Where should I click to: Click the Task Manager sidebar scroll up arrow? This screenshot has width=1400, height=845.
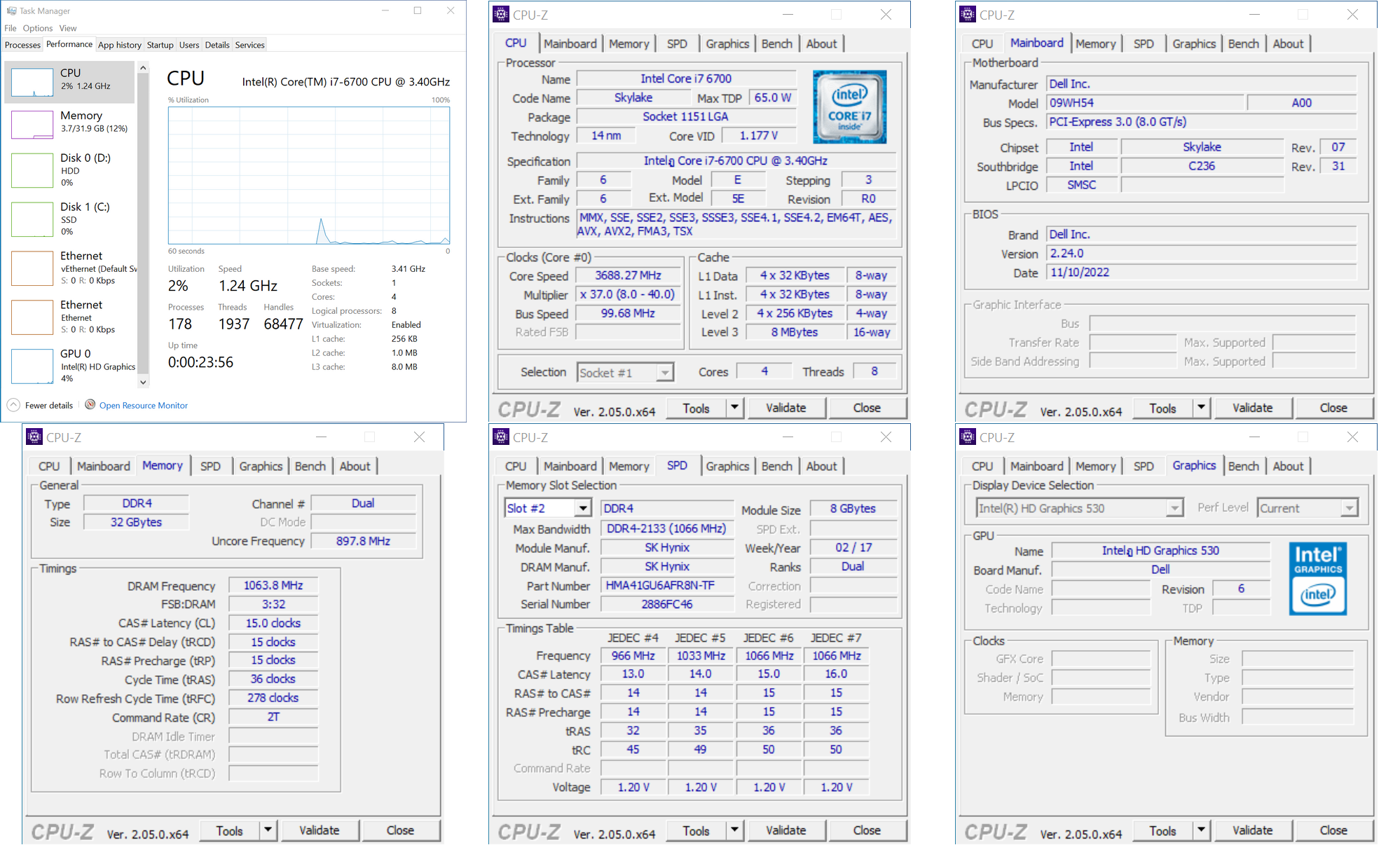click(143, 68)
